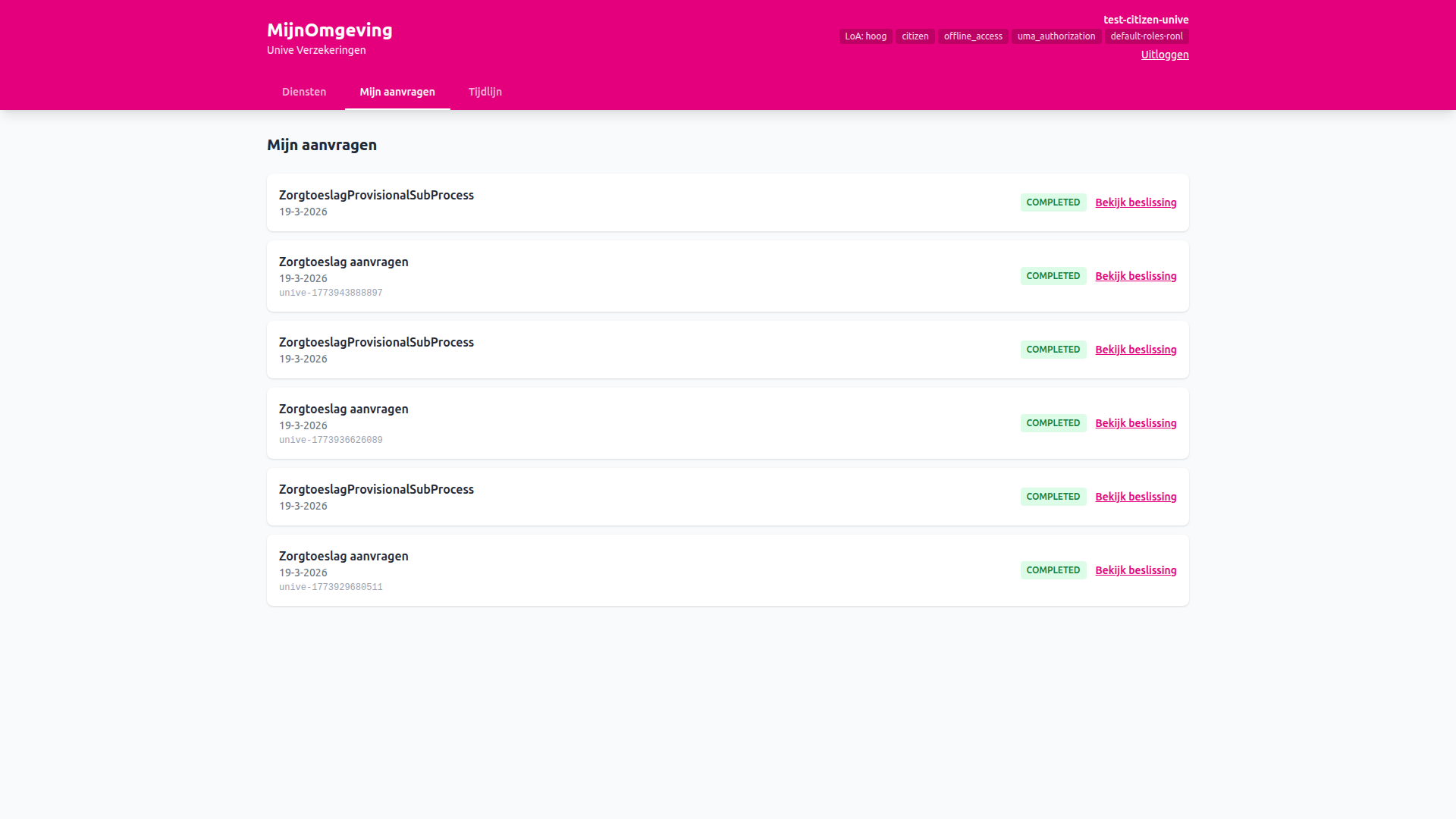Open Bekijk beslissing for aanvraag unive-1773936626089

tap(1135, 423)
